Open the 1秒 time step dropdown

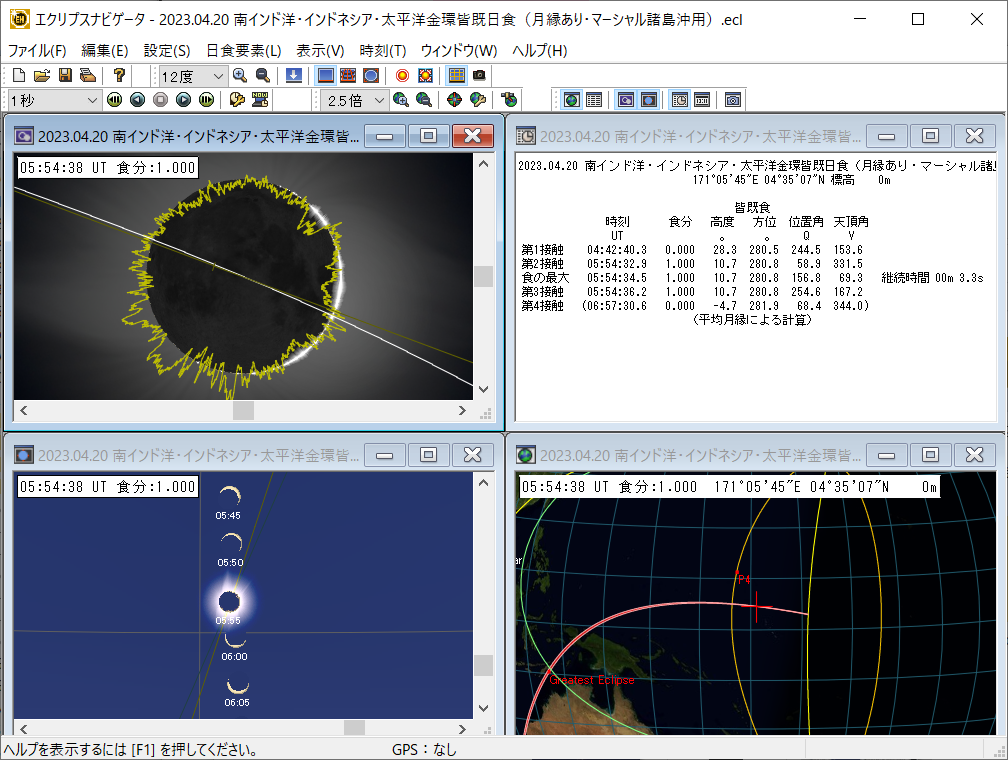point(92,100)
